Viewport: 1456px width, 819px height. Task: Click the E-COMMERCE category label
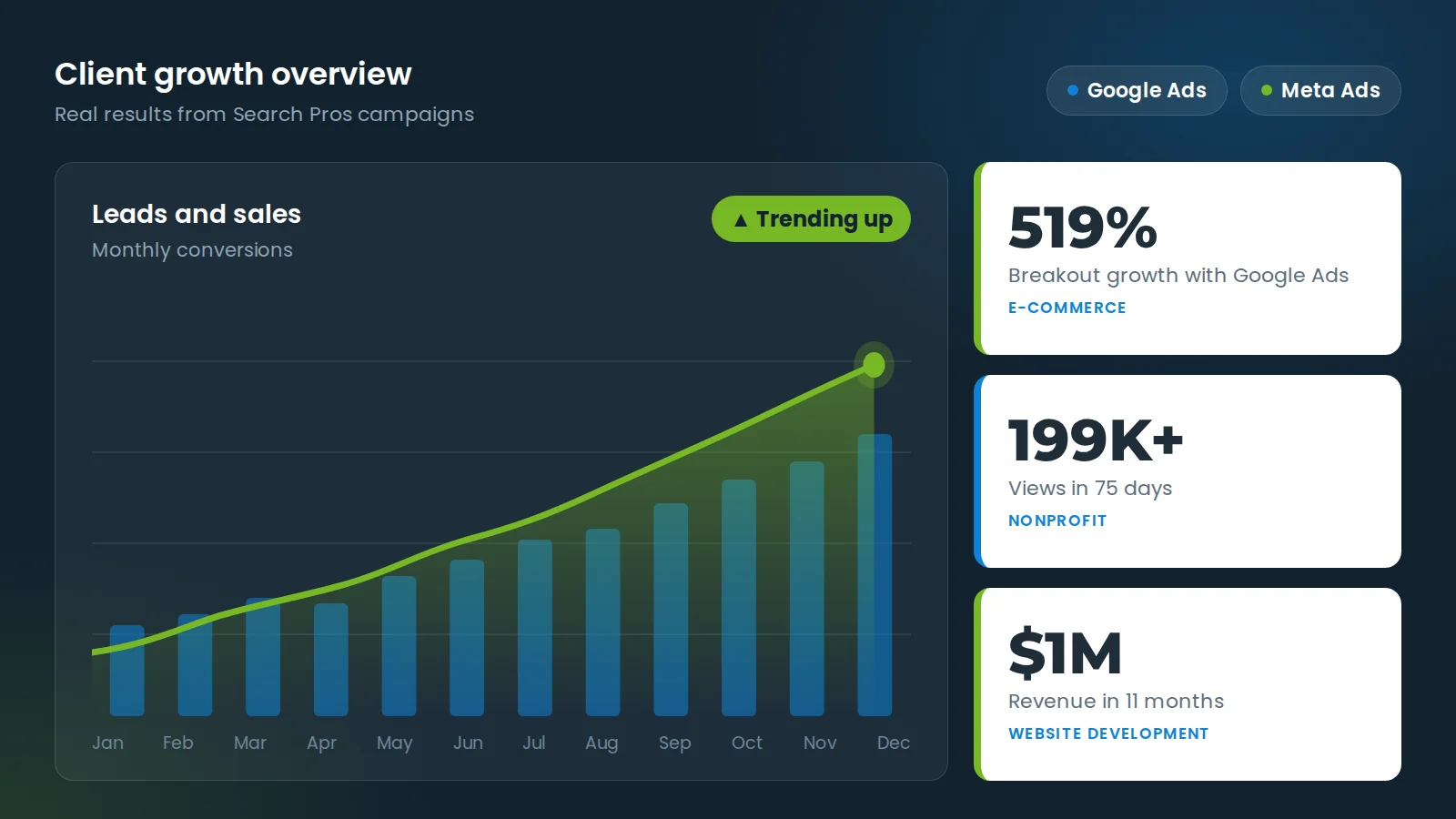[x=1067, y=308]
